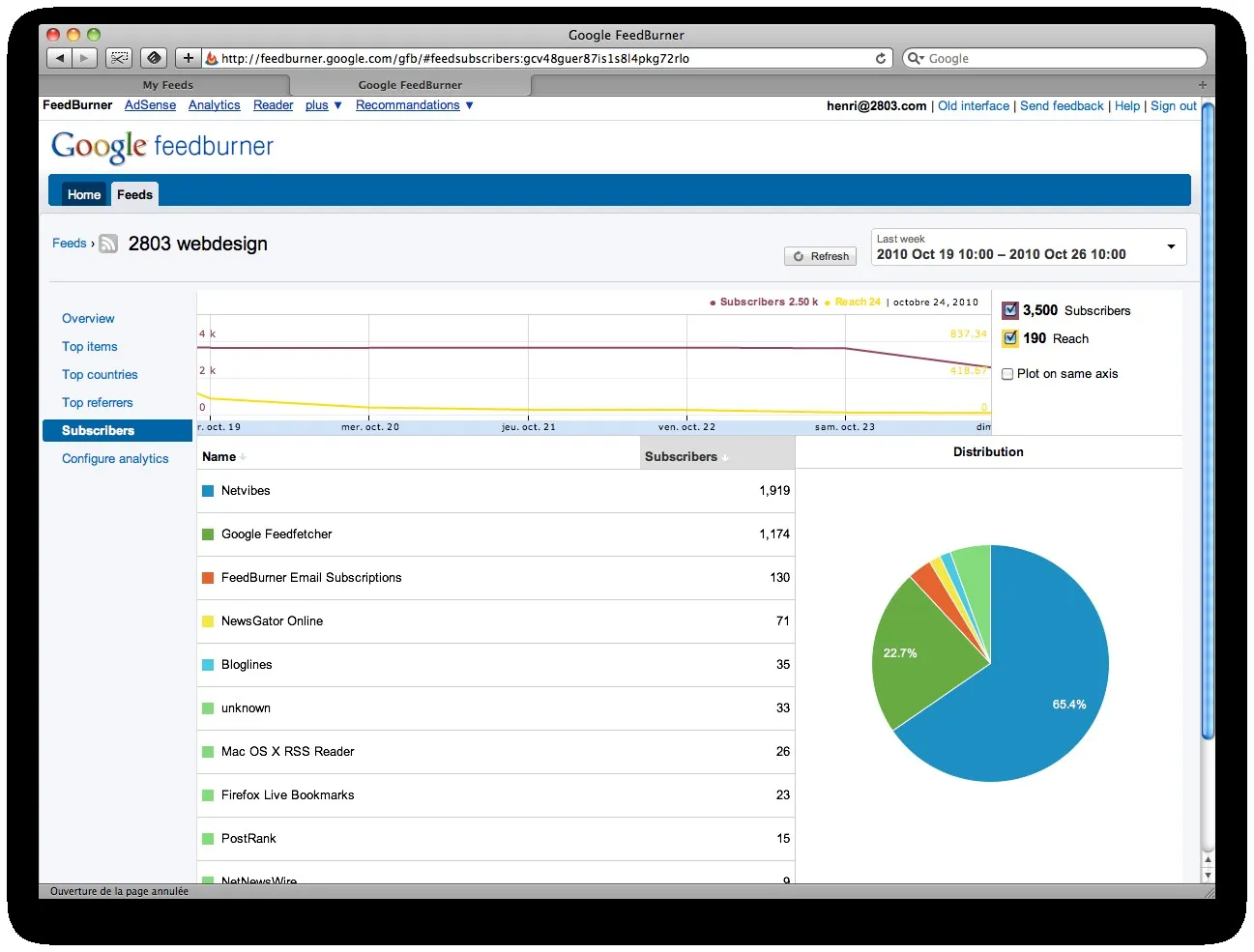Click the Google feedburner logo
Image resolution: width=1254 pixels, height=952 pixels.
162,147
